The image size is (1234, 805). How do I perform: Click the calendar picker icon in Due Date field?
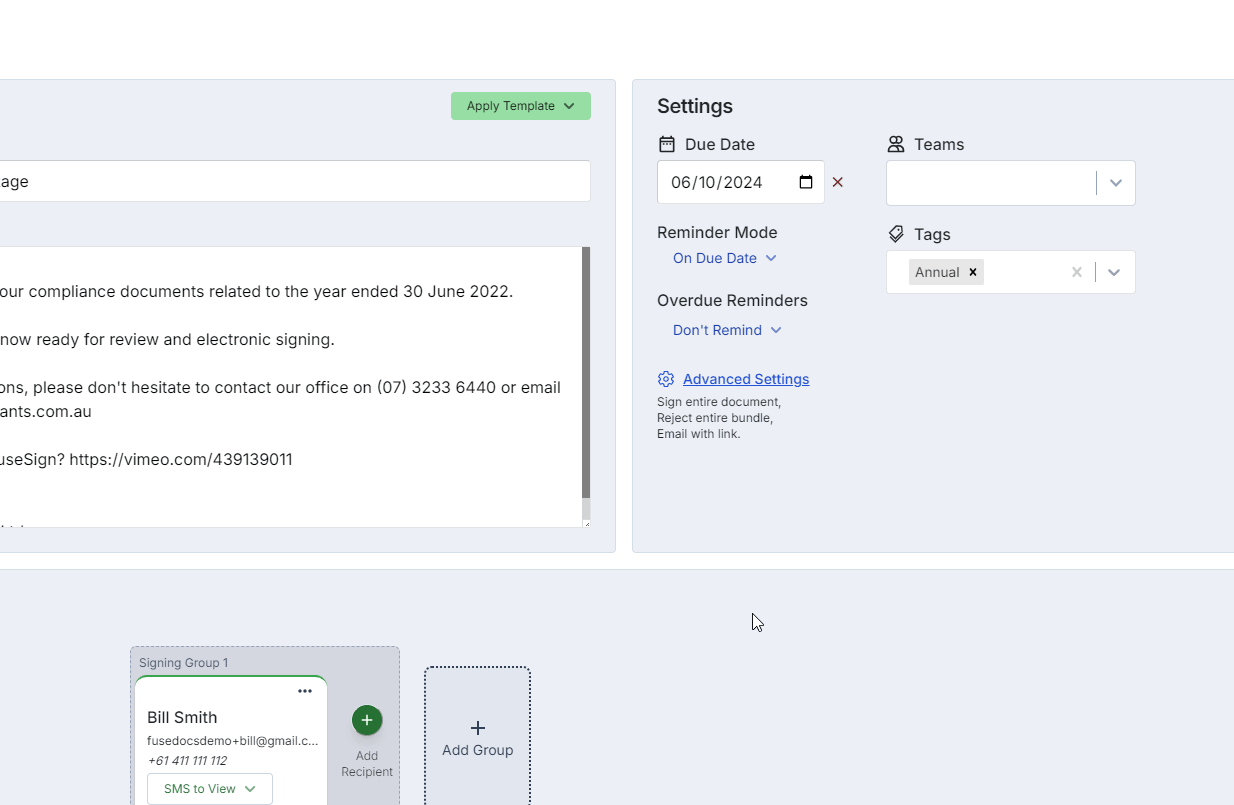[x=806, y=182]
